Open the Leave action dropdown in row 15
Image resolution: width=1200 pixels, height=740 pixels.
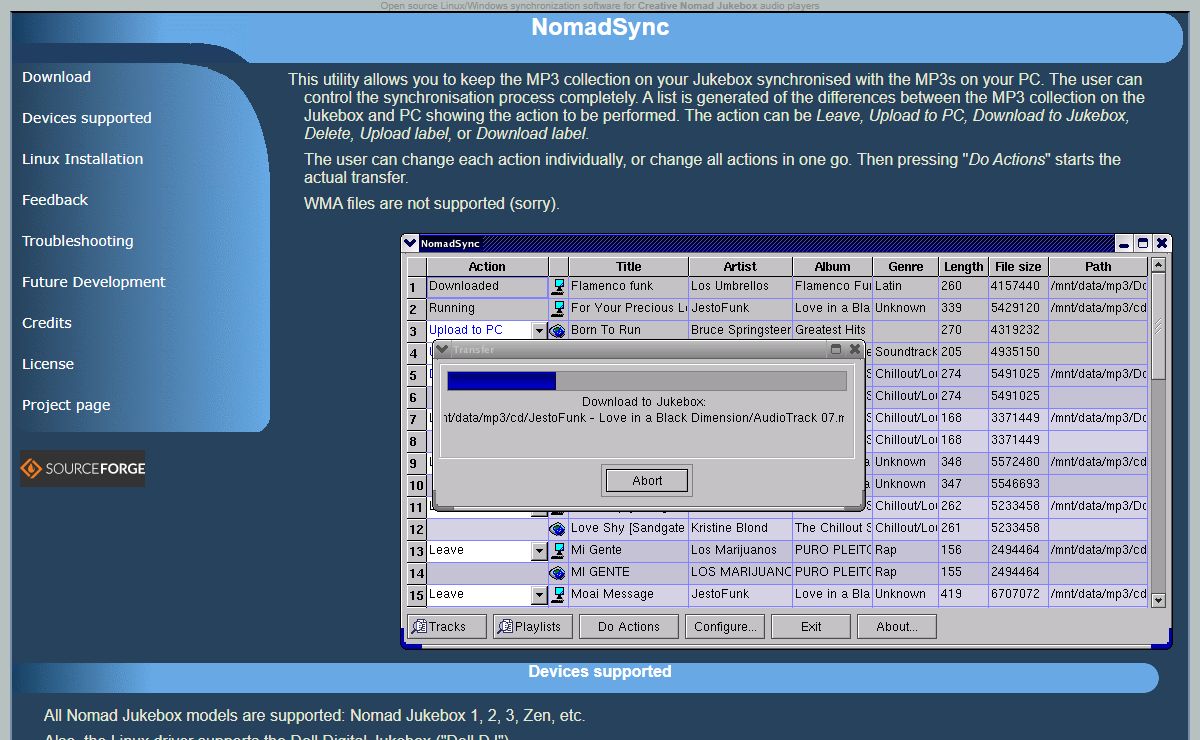point(539,594)
